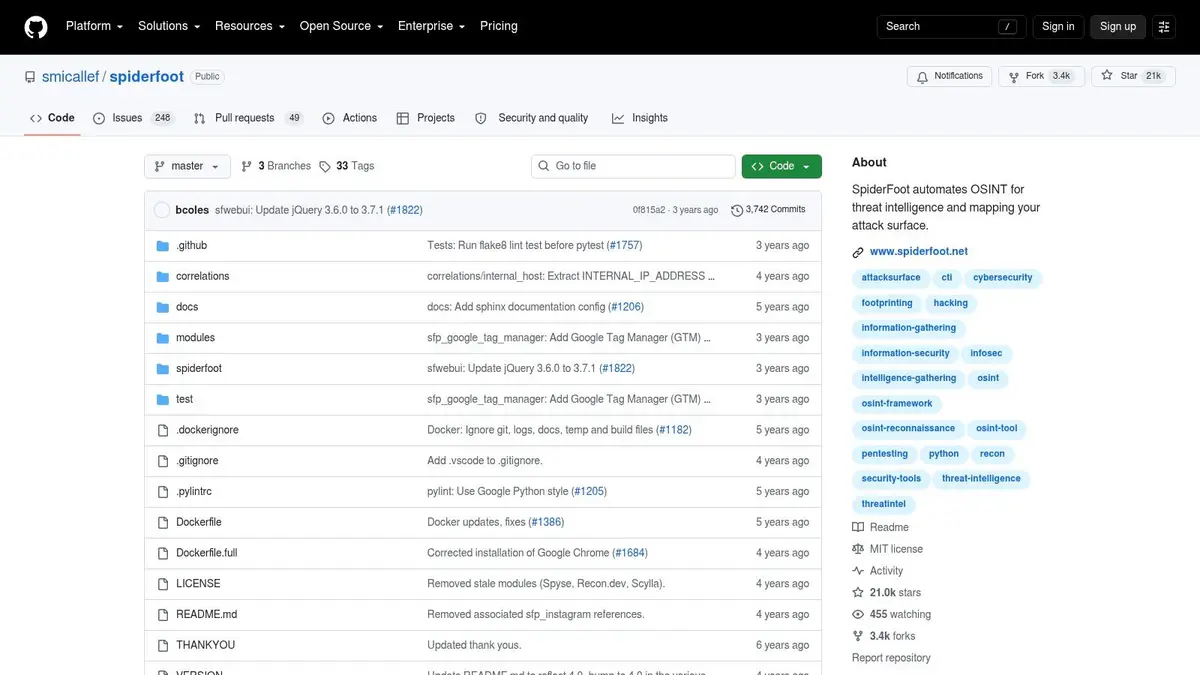Click the .dockerignore file icon
The image size is (1200, 675).
coord(163,430)
